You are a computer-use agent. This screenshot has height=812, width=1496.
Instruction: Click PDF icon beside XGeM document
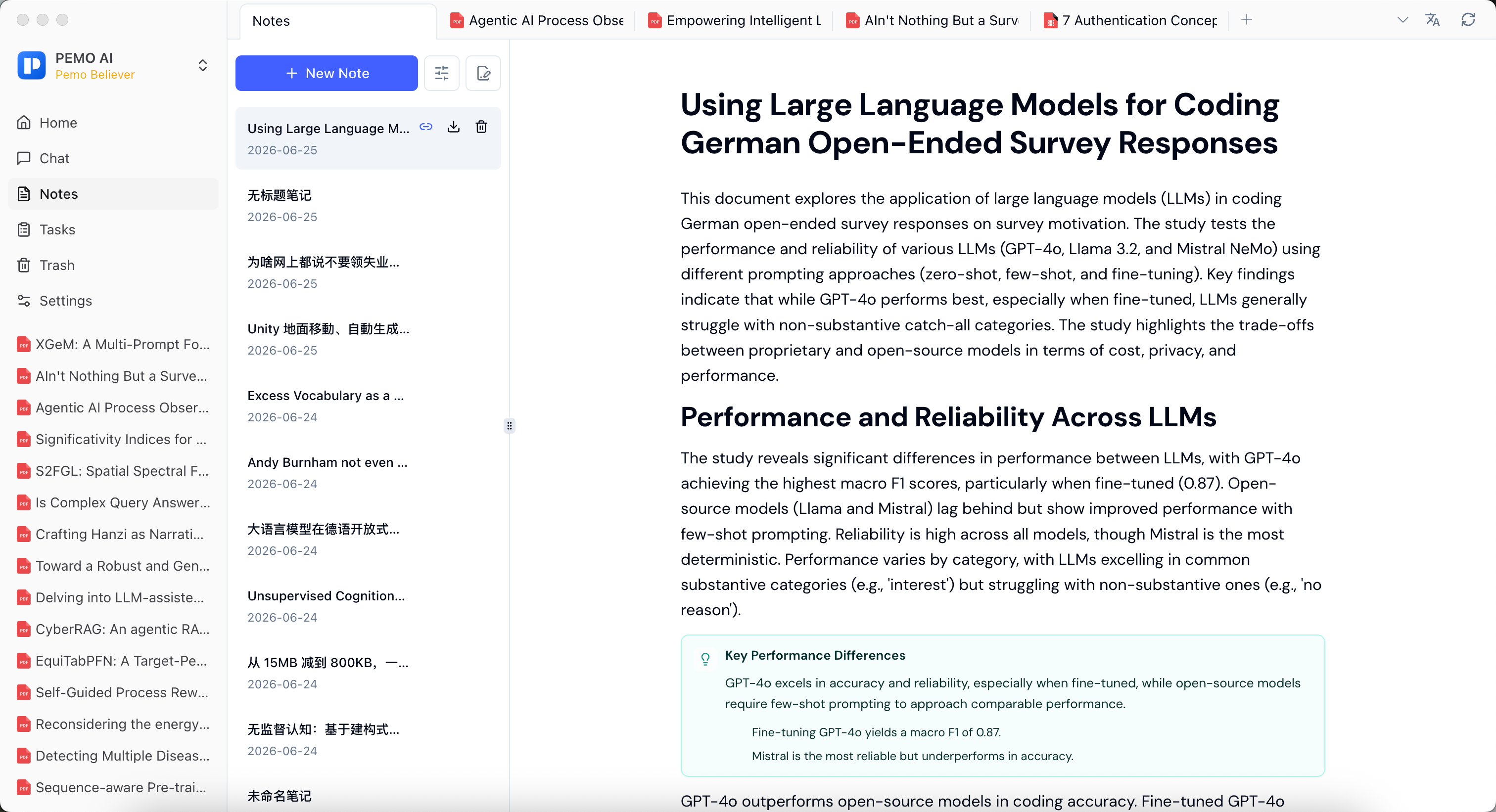click(23, 345)
